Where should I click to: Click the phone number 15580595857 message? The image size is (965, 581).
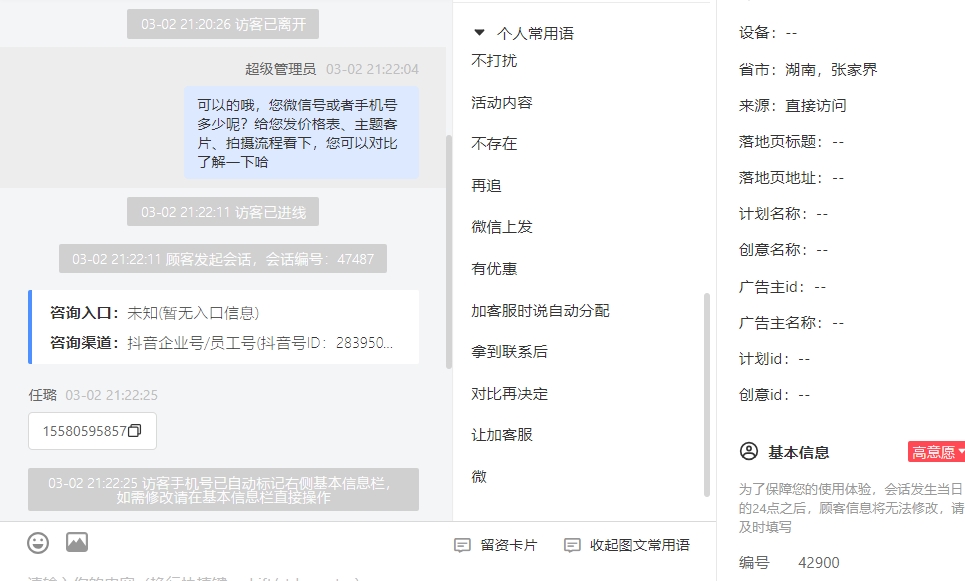[92, 431]
